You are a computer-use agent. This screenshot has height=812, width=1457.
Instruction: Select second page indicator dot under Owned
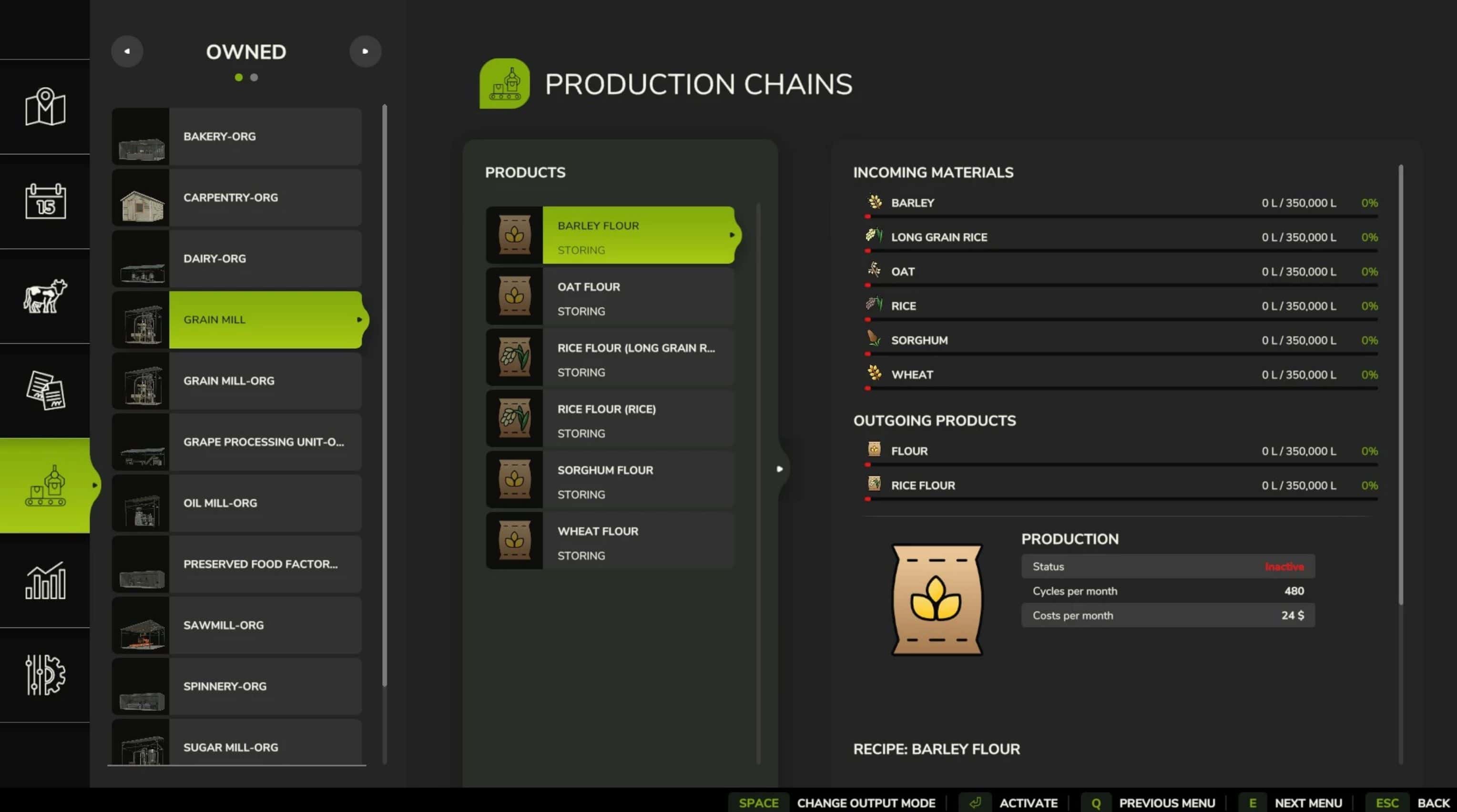(x=254, y=78)
